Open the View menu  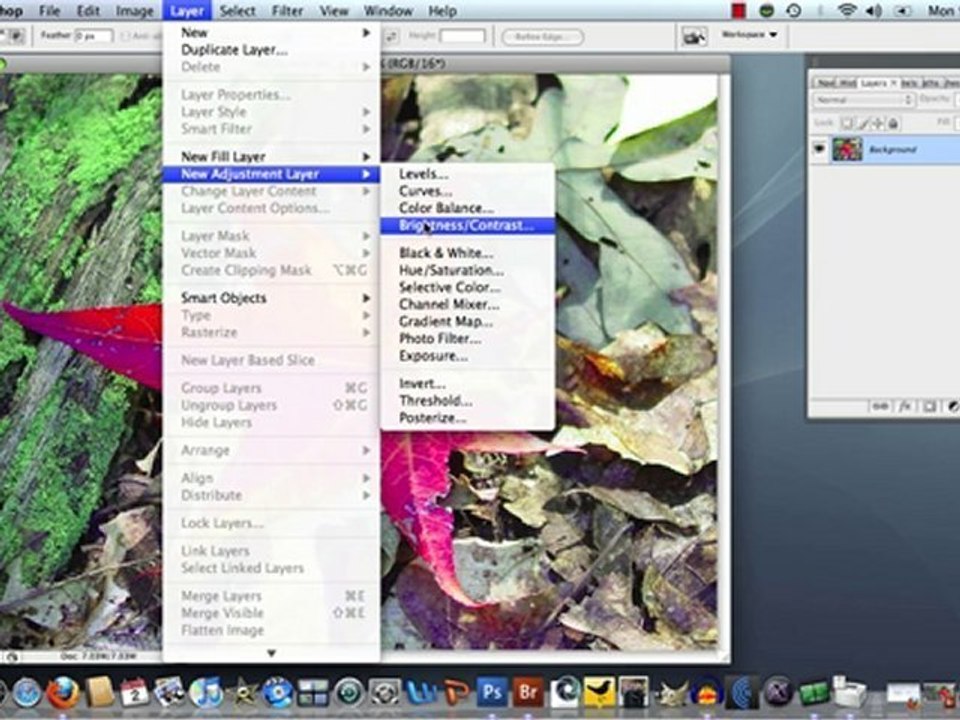pos(334,11)
